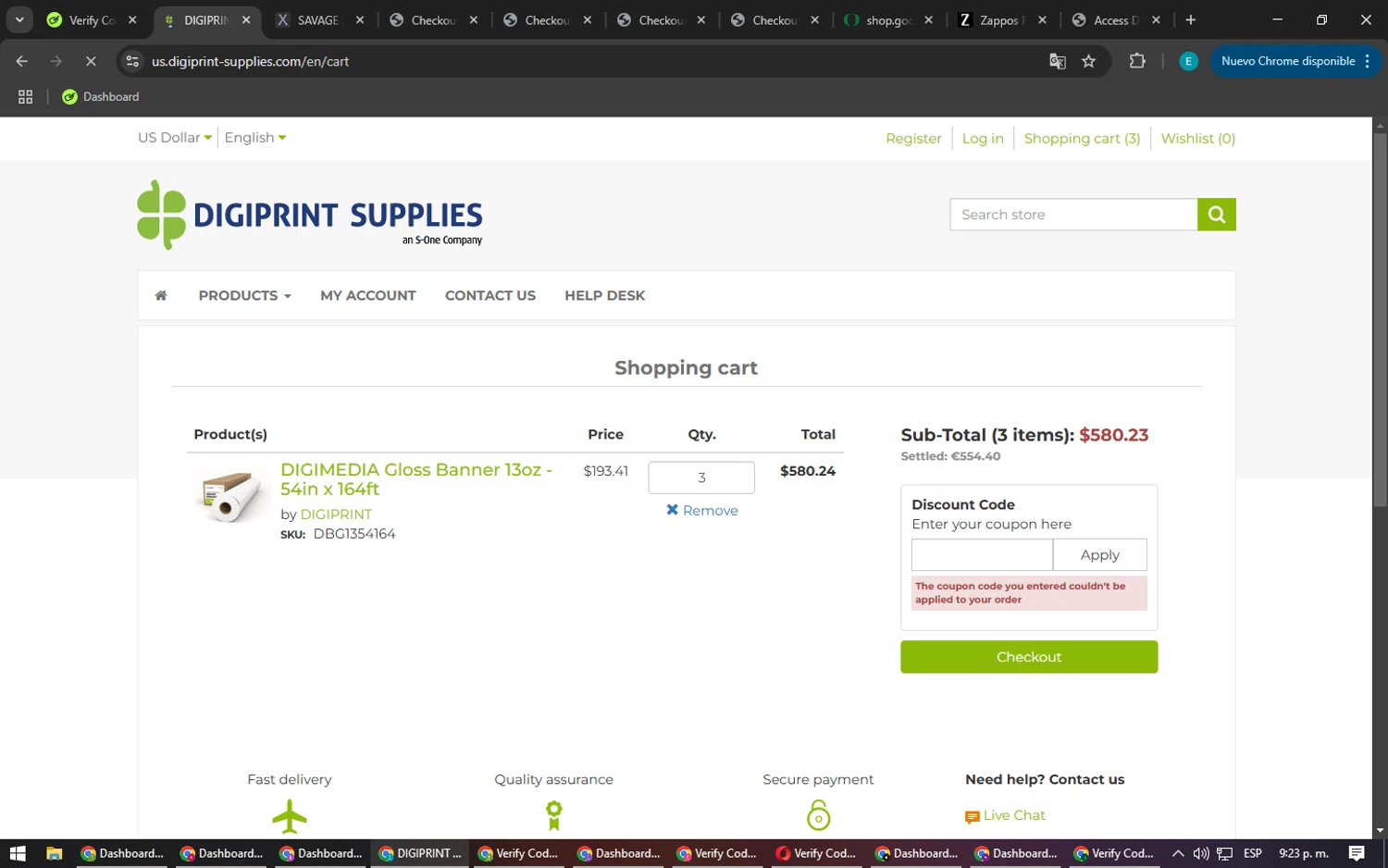Click the green search magnifier button
This screenshot has height=868, width=1388.
[x=1216, y=215]
